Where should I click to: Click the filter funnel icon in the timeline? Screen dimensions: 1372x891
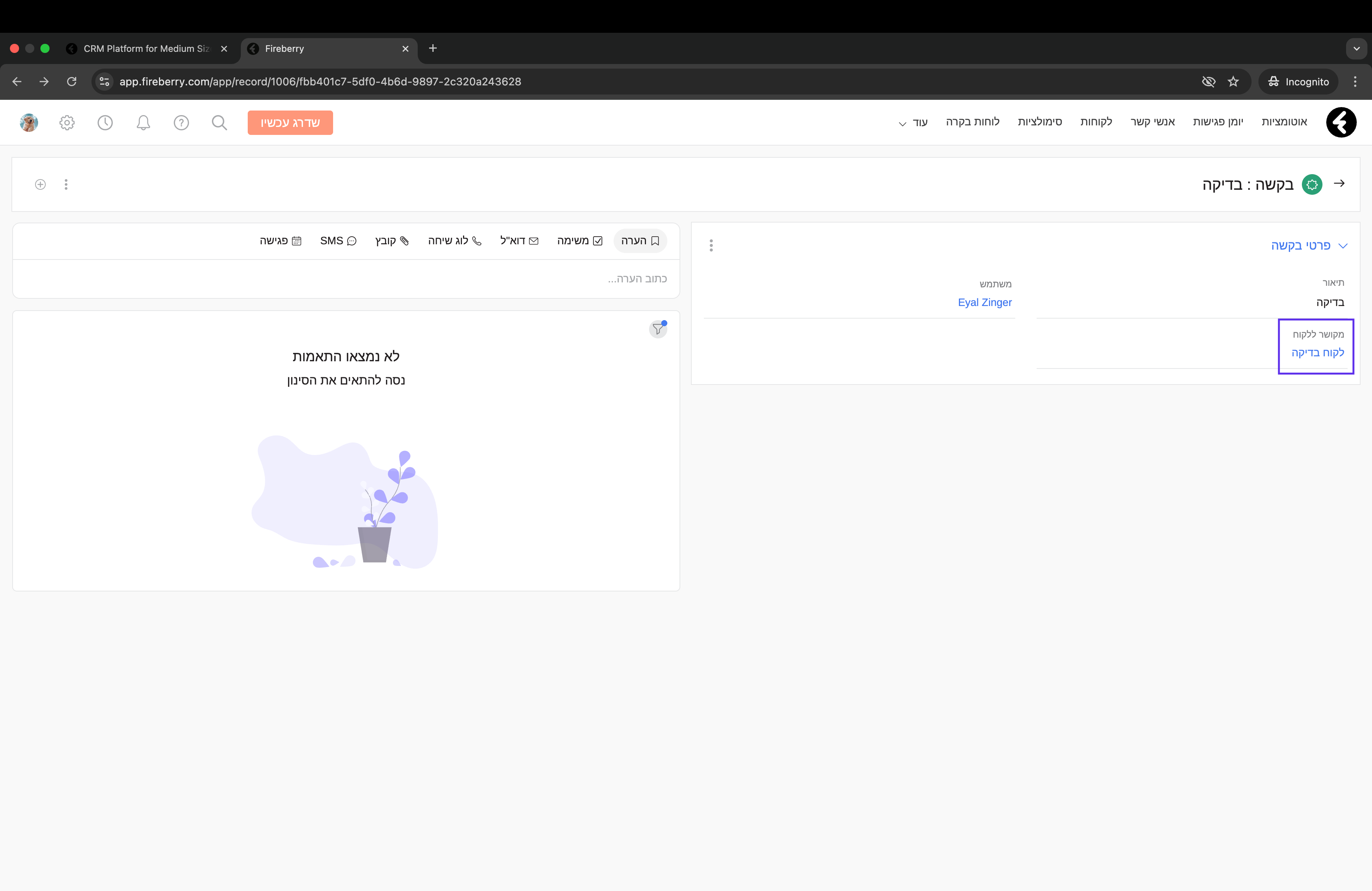tap(658, 329)
